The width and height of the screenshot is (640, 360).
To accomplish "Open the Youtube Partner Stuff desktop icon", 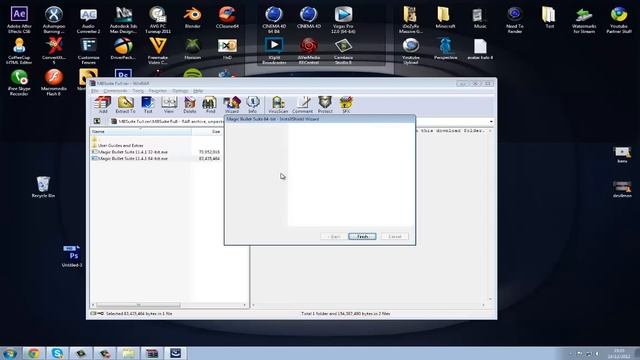I will coord(619,20).
